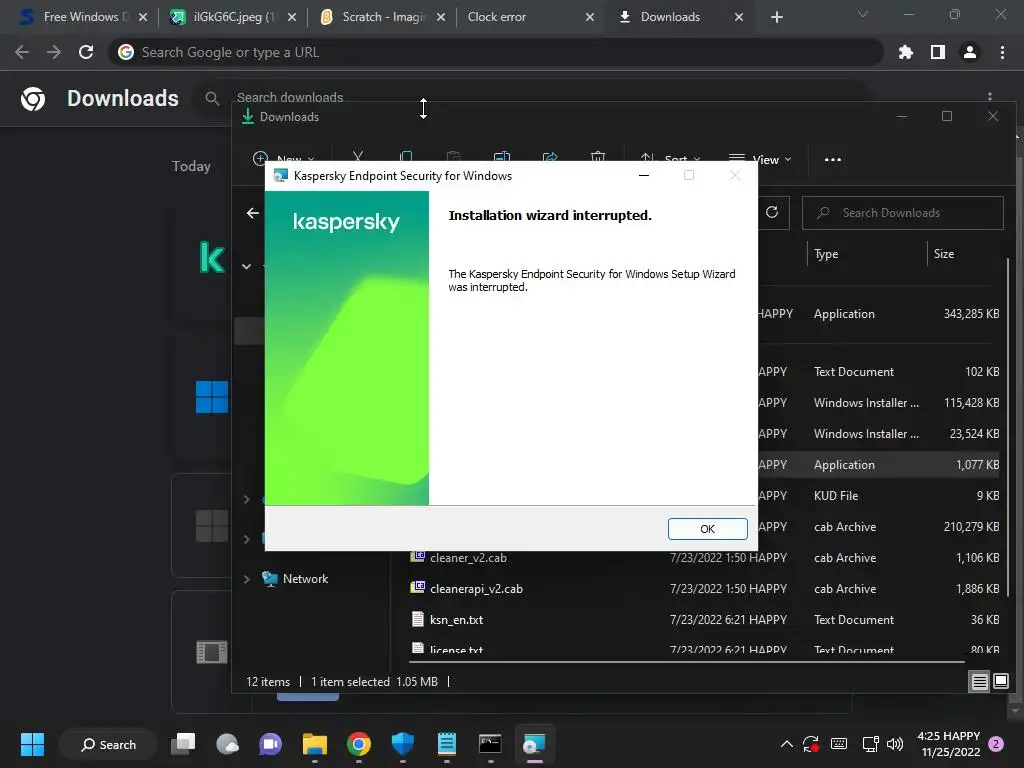Open the Kaspersky installer taskbar icon
The width and height of the screenshot is (1024, 768).
coord(534,744)
